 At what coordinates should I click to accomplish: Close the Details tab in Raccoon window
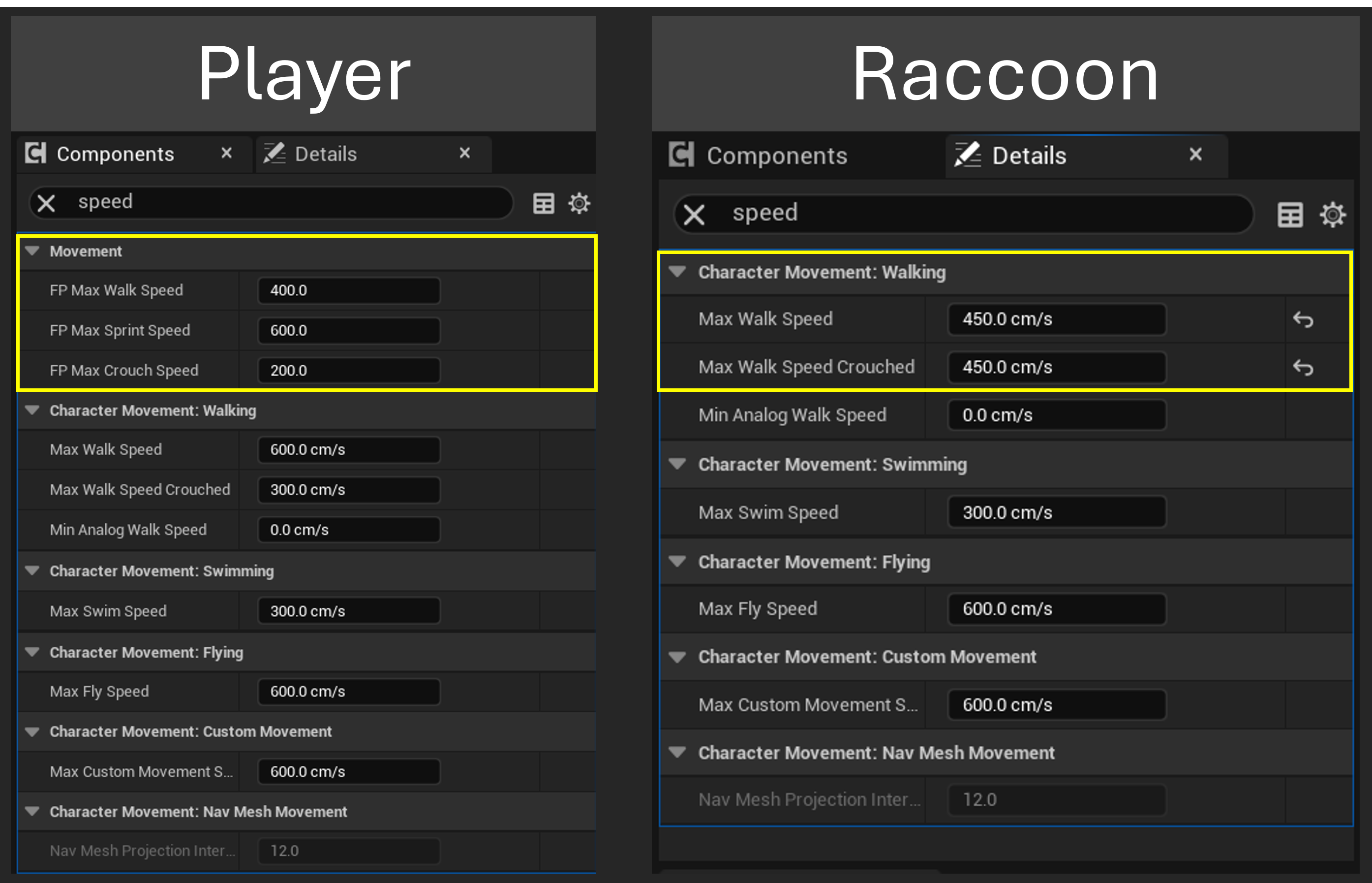click(x=1196, y=156)
